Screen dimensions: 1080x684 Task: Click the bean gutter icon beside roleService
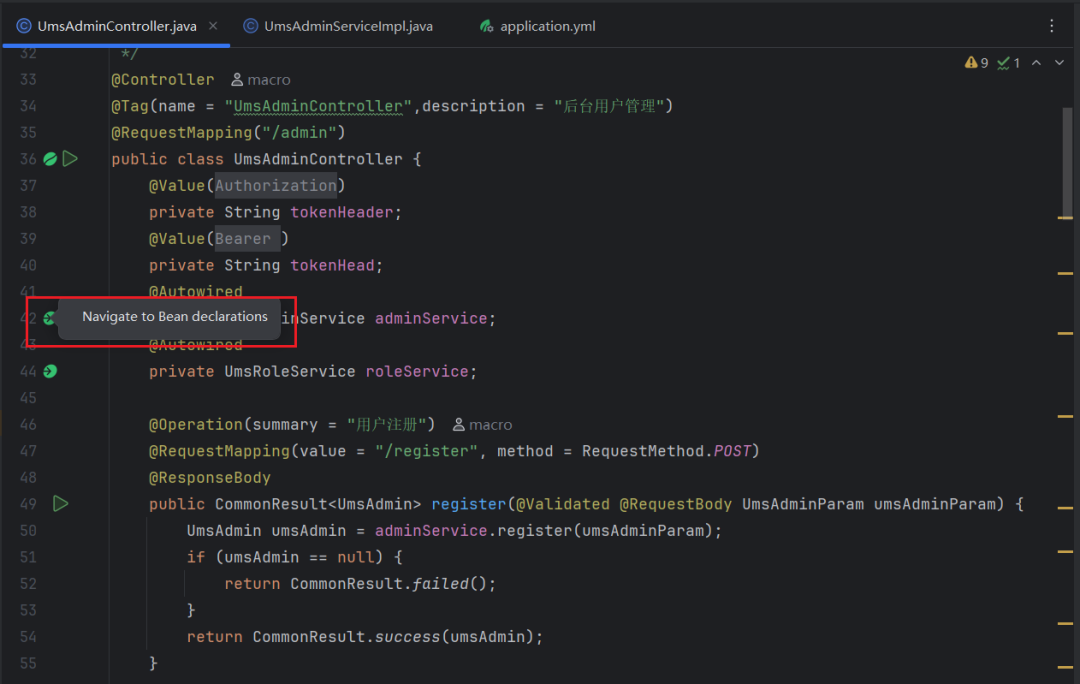[50, 371]
